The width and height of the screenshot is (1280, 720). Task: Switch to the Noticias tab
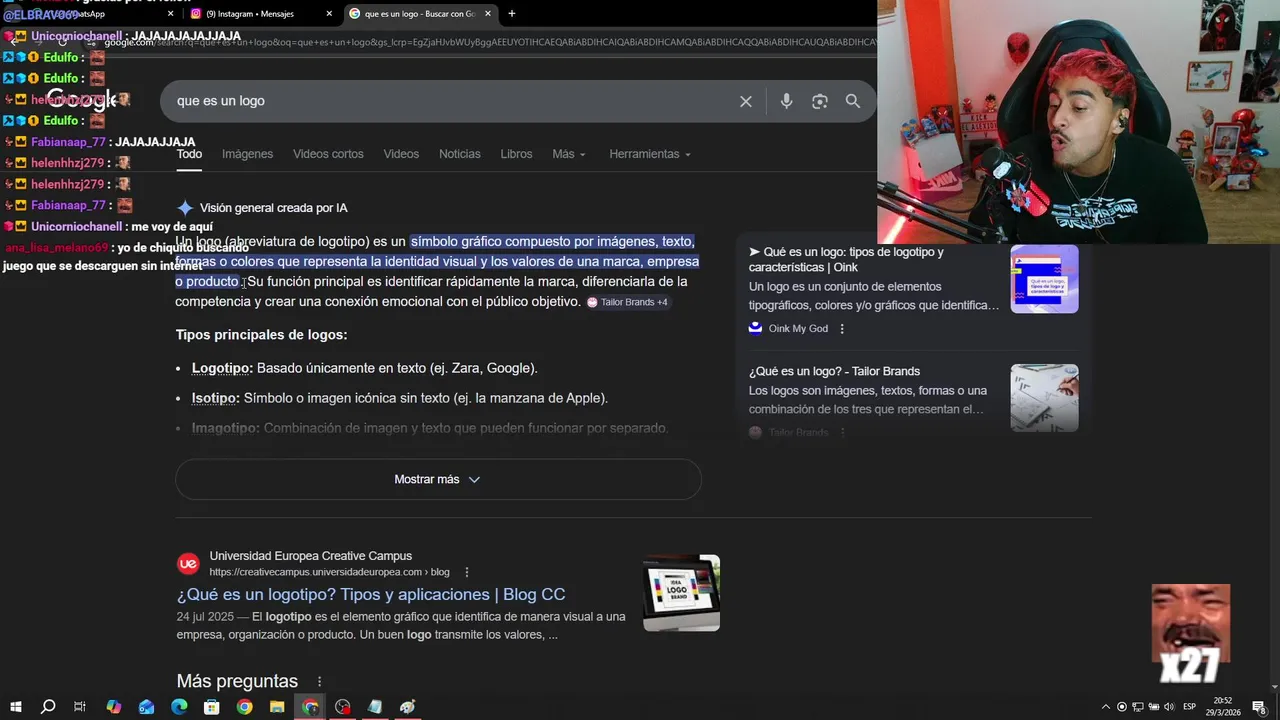coord(460,154)
